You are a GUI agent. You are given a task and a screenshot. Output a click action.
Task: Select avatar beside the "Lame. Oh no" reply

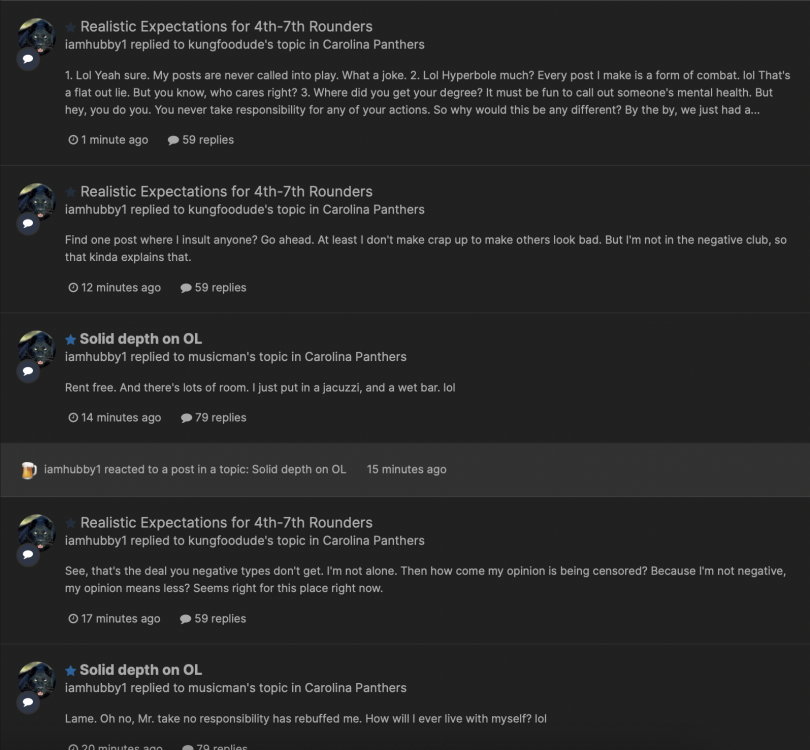pyautogui.click(x=37, y=681)
